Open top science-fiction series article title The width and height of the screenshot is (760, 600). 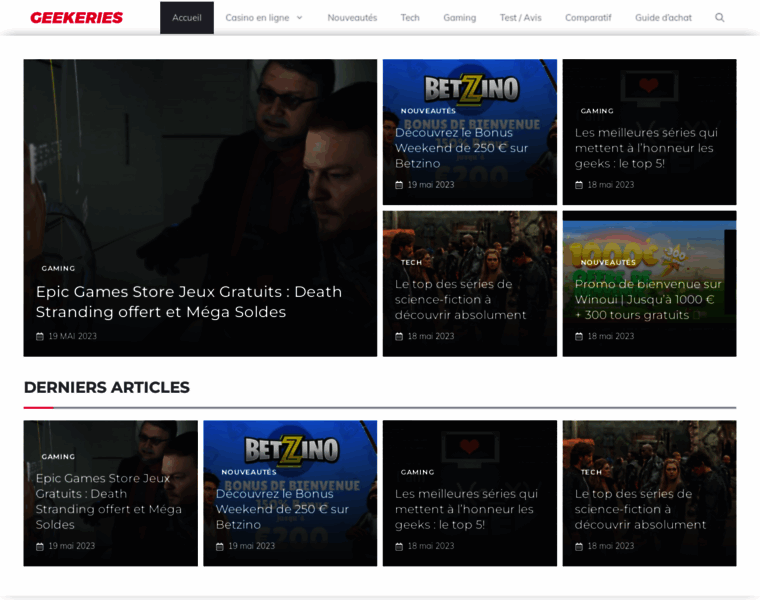click(x=460, y=300)
